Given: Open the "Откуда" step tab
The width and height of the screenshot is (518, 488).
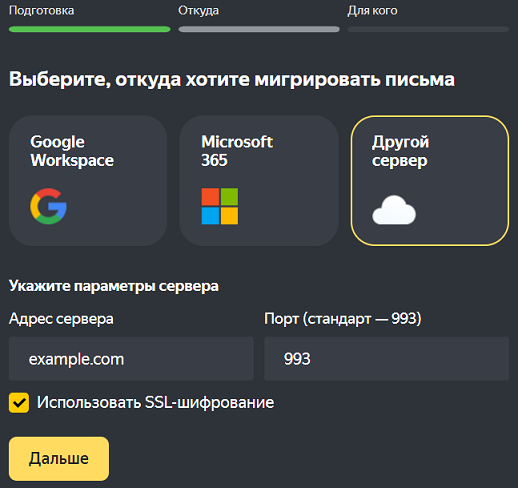Looking at the screenshot, I should (x=198, y=11).
